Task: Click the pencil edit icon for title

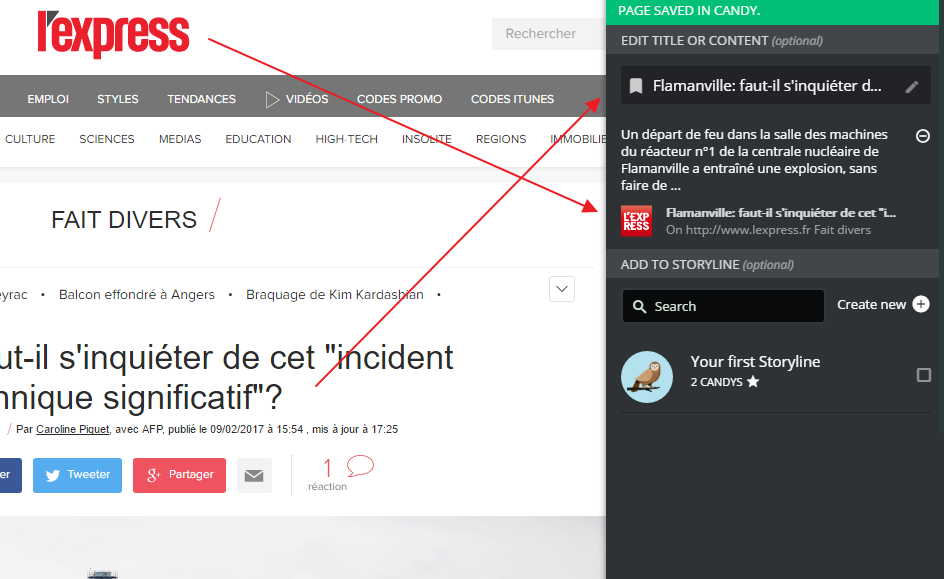Action: coord(912,87)
